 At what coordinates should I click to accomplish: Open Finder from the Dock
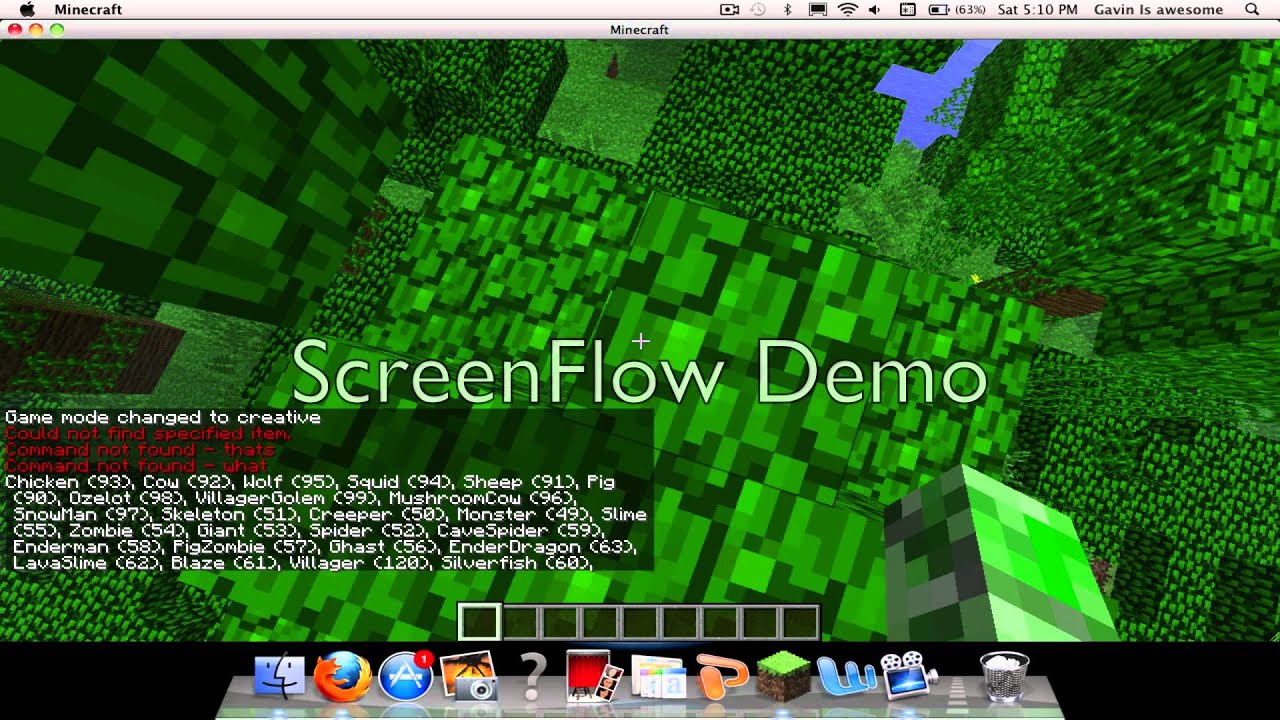[x=279, y=677]
